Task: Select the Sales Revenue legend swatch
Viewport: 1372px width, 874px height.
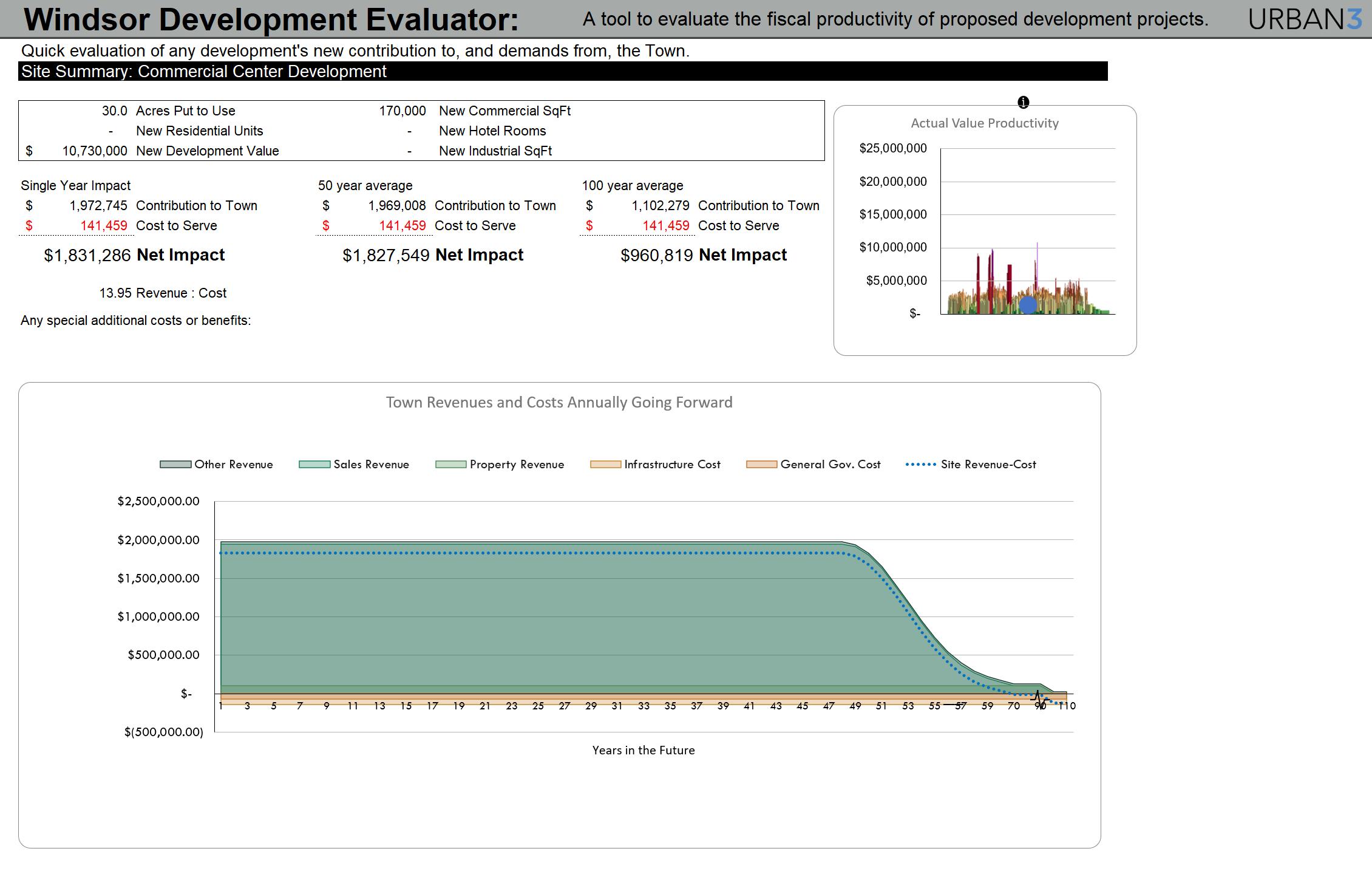Action: click(314, 465)
